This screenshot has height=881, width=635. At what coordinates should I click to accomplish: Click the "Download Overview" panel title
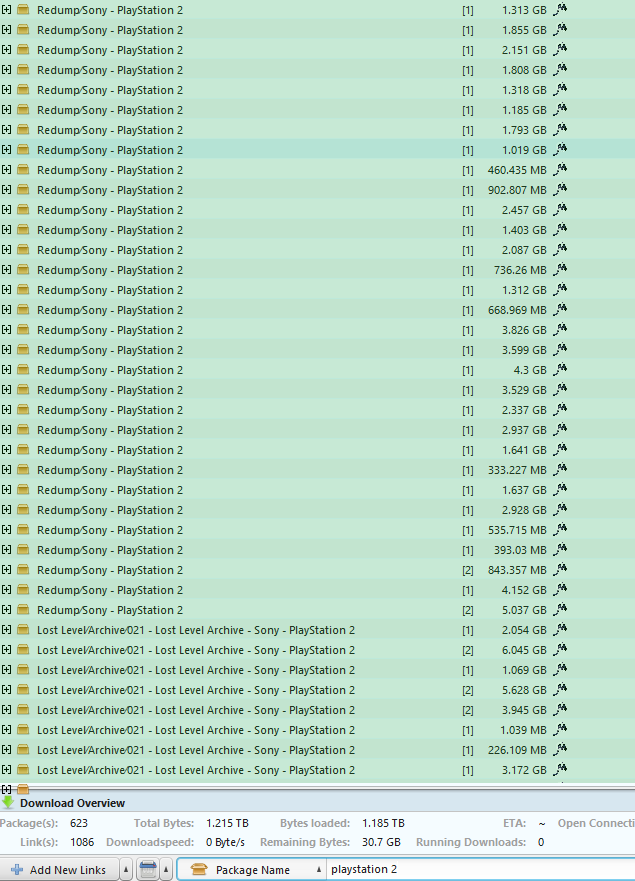pos(72,803)
